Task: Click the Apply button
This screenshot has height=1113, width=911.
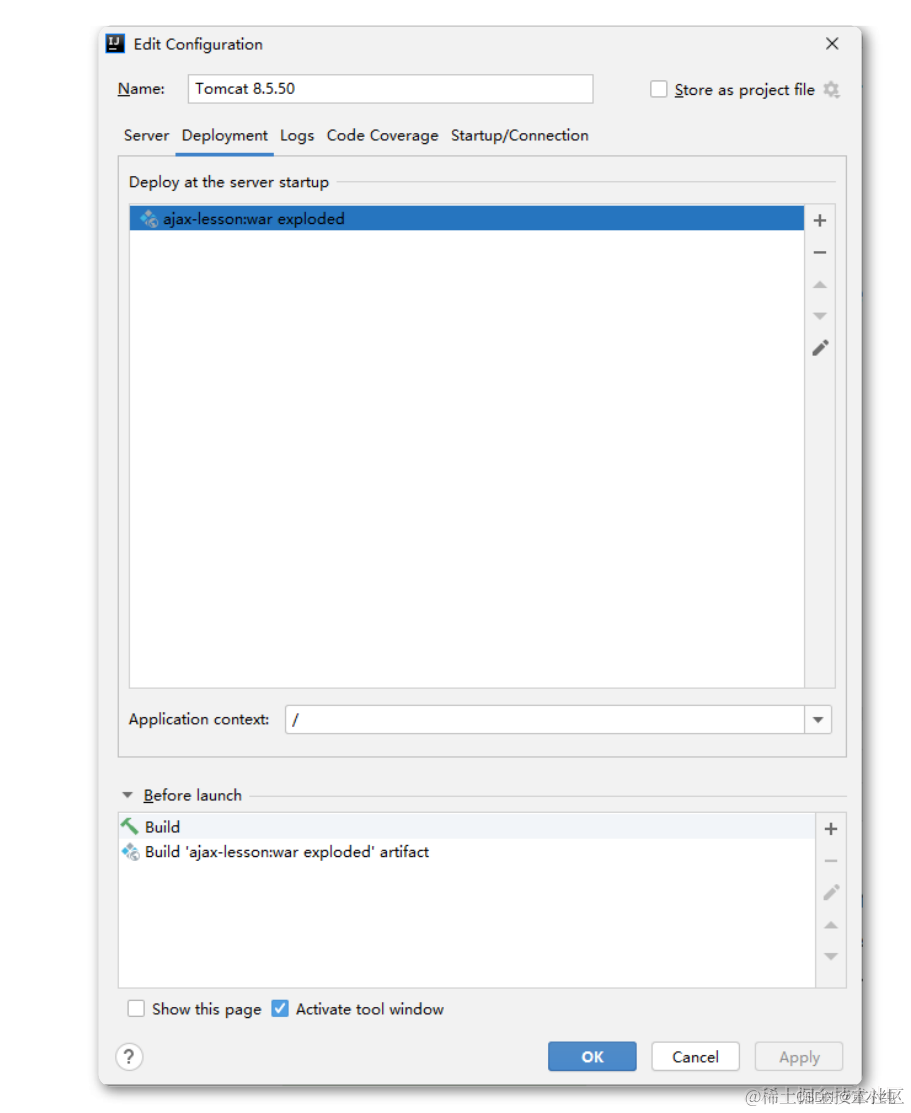Action: pos(800,1057)
